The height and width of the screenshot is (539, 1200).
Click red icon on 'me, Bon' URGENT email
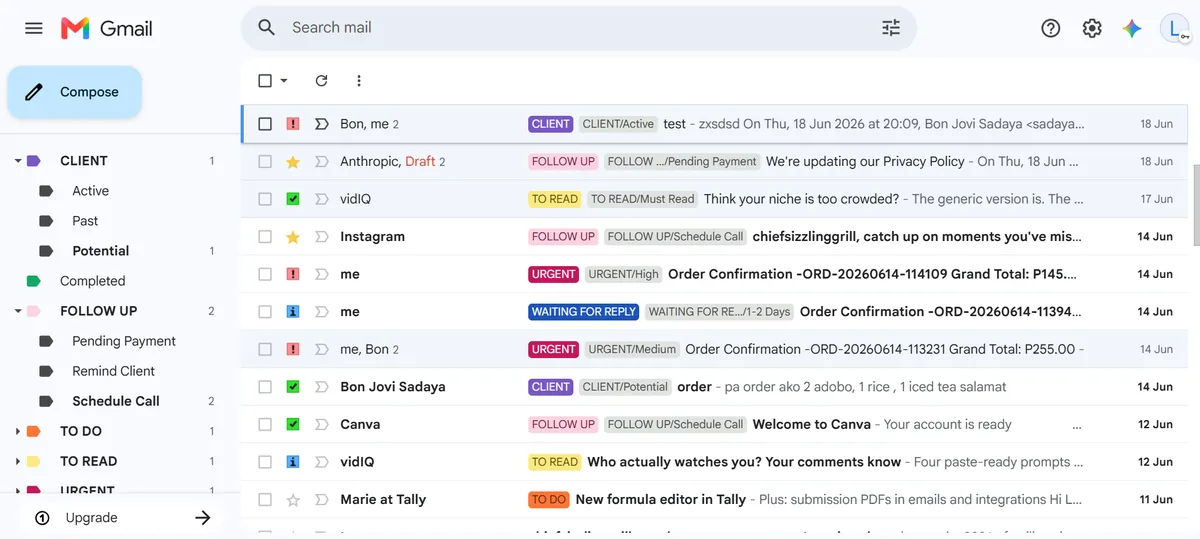click(x=293, y=349)
